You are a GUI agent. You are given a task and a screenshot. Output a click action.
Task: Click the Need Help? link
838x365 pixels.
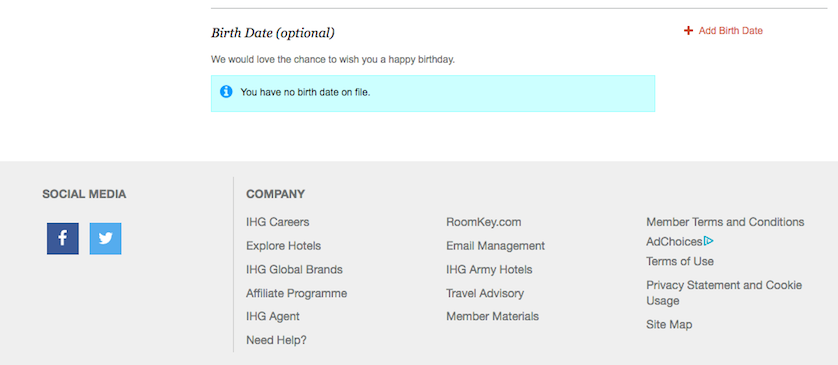tap(276, 340)
